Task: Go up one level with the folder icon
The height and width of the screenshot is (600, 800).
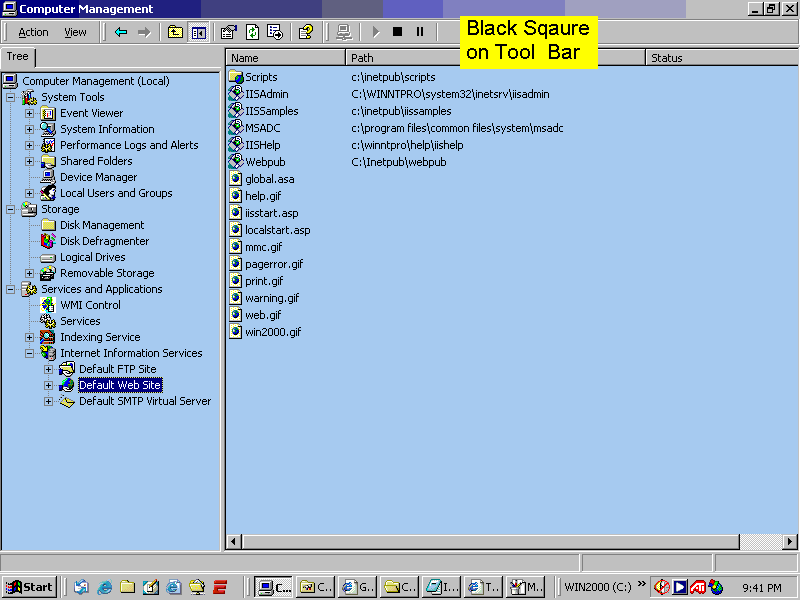Action: click(x=175, y=32)
